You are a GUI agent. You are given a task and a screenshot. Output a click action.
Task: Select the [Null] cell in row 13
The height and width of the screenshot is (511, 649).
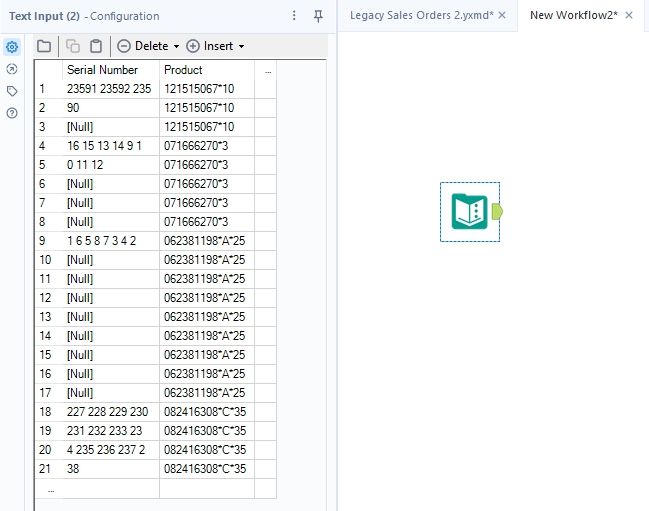point(111,317)
